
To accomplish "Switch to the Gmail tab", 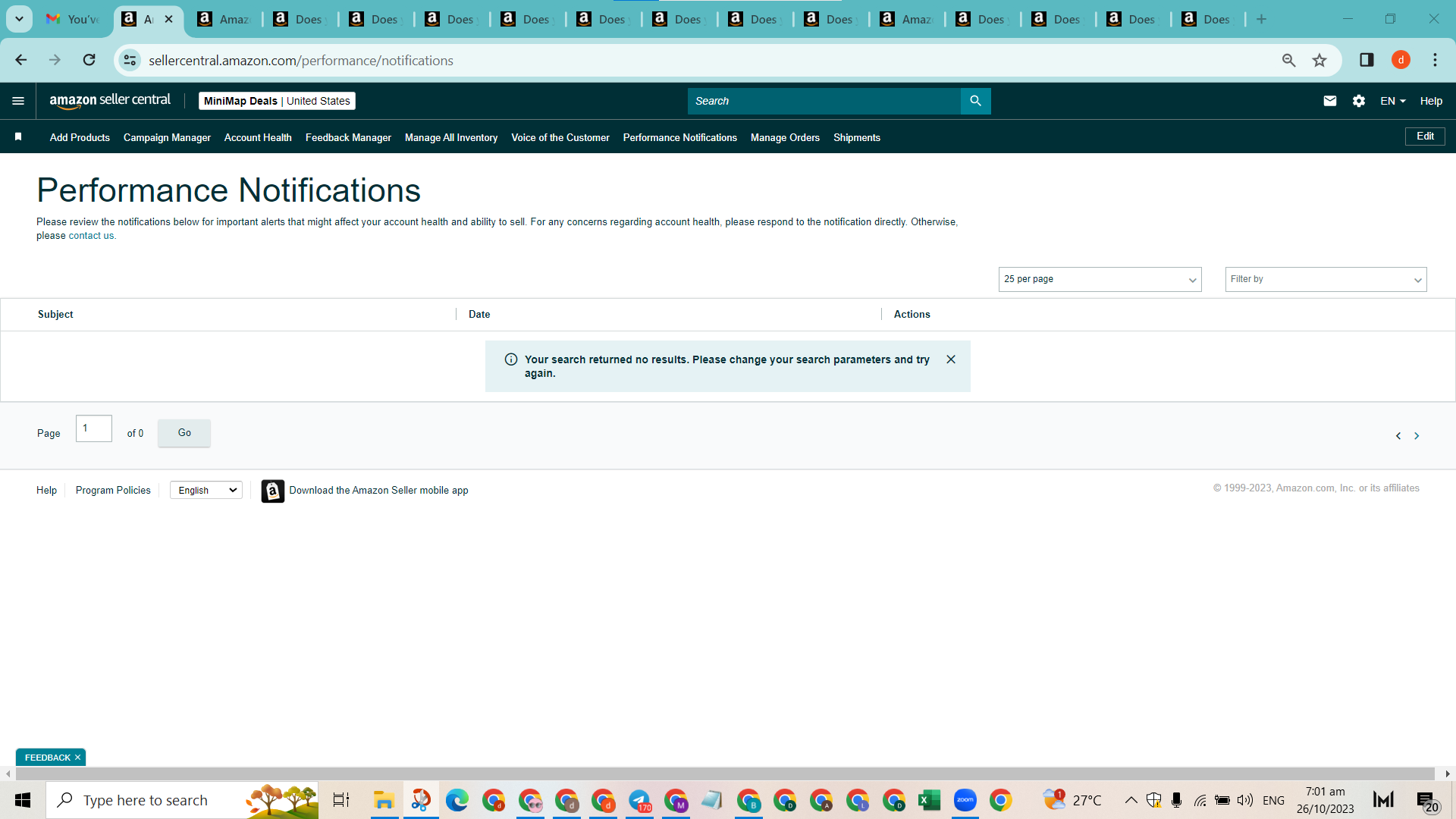I will point(73,19).
